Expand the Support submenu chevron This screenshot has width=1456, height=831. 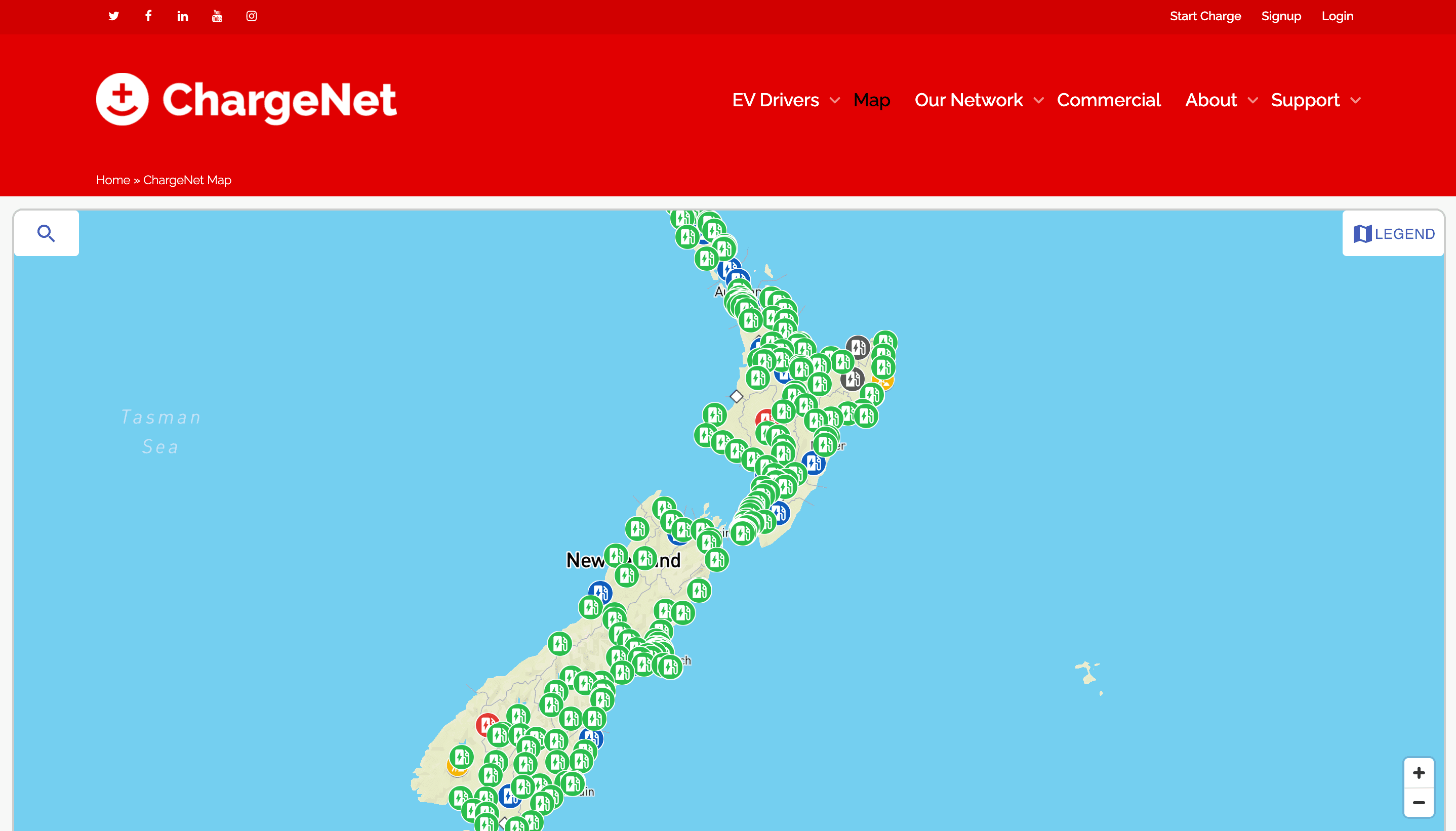coord(1356,100)
